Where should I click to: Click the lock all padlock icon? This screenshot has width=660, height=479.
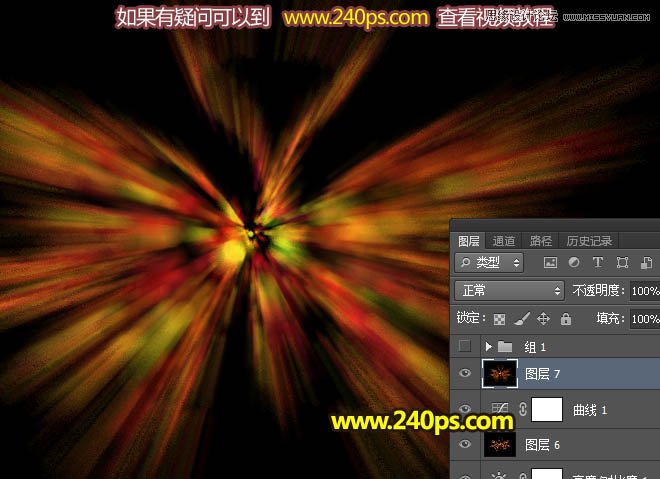[566, 319]
